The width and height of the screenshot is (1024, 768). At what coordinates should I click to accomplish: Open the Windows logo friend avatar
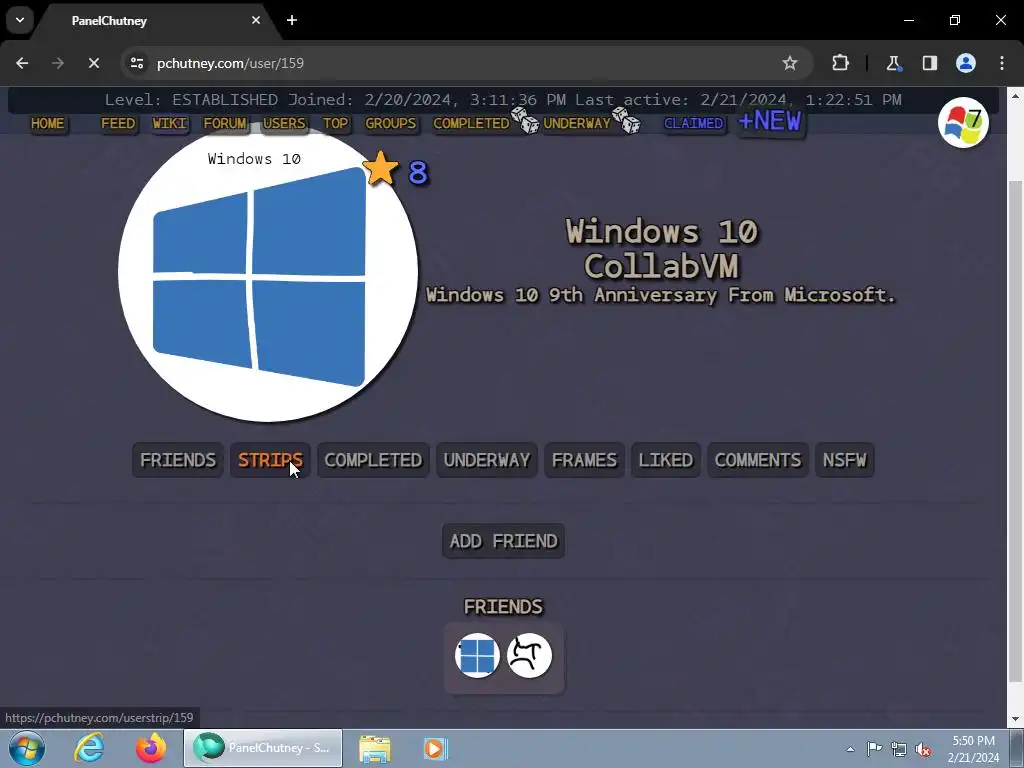[x=477, y=655]
